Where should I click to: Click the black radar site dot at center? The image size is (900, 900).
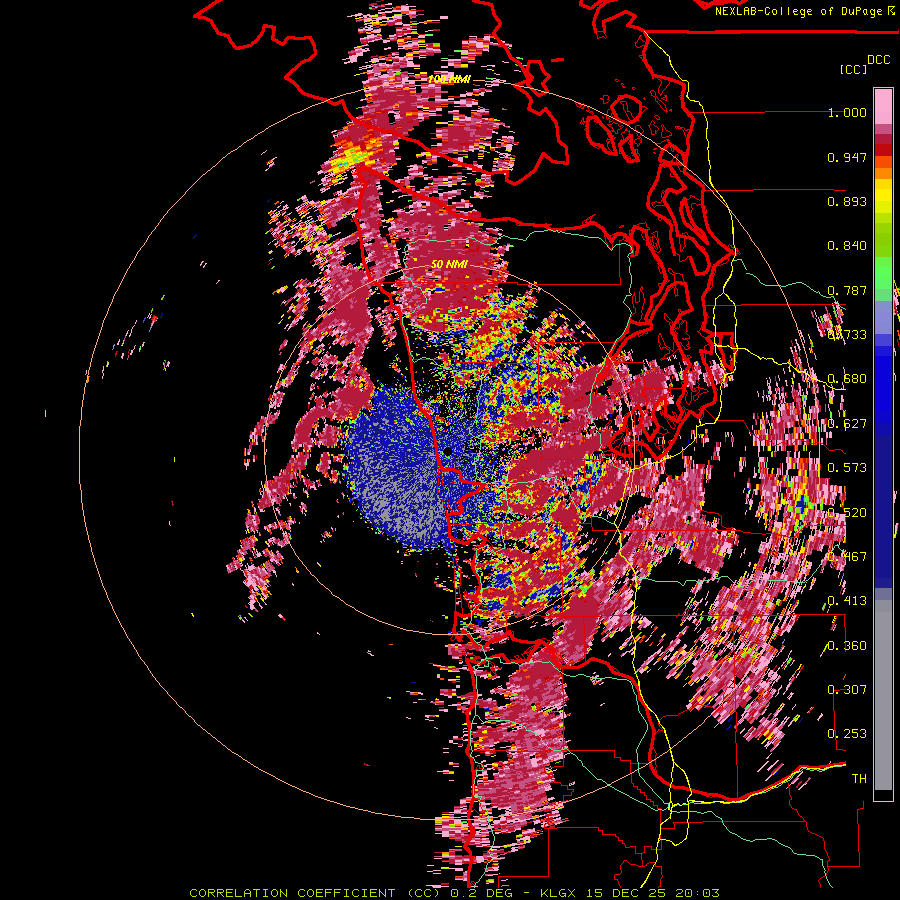(448, 452)
